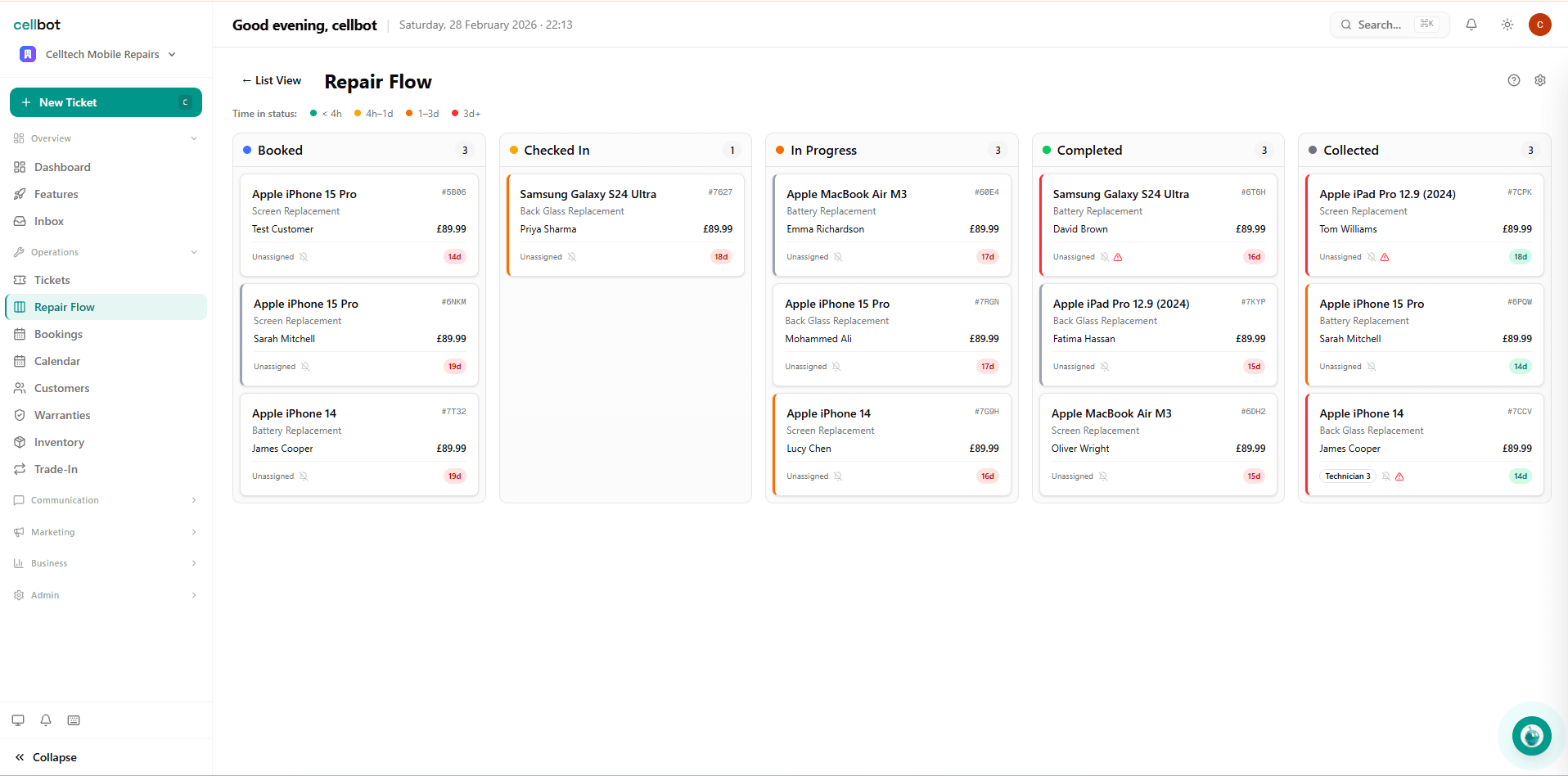The width and height of the screenshot is (1568, 776).
Task: Open Warranties page
Action: click(x=106, y=415)
